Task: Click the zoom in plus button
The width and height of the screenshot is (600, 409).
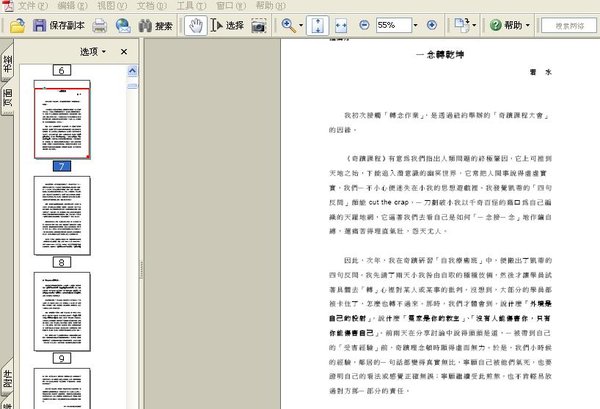Action: pyautogui.click(x=432, y=25)
